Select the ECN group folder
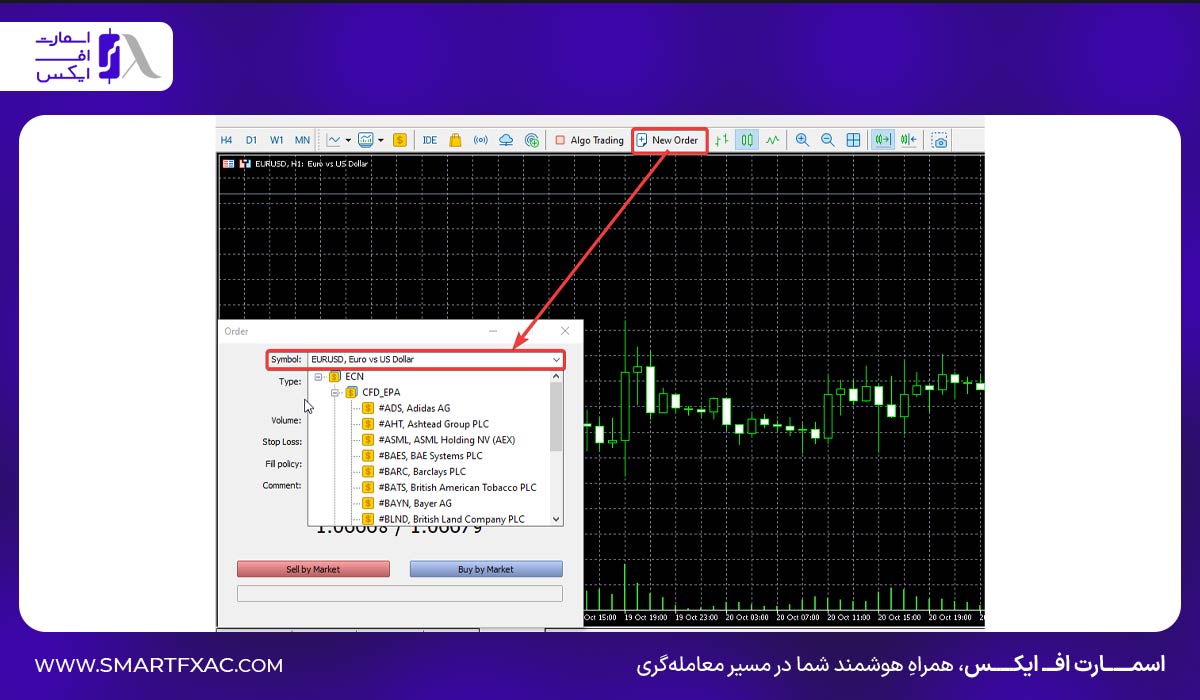 pos(346,377)
